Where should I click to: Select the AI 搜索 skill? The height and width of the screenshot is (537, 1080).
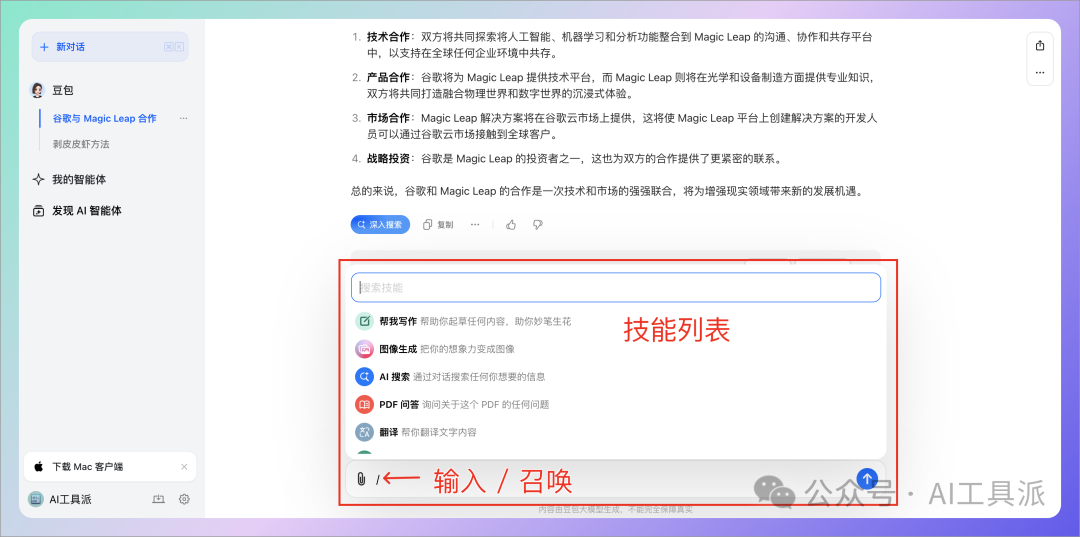coord(616,377)
